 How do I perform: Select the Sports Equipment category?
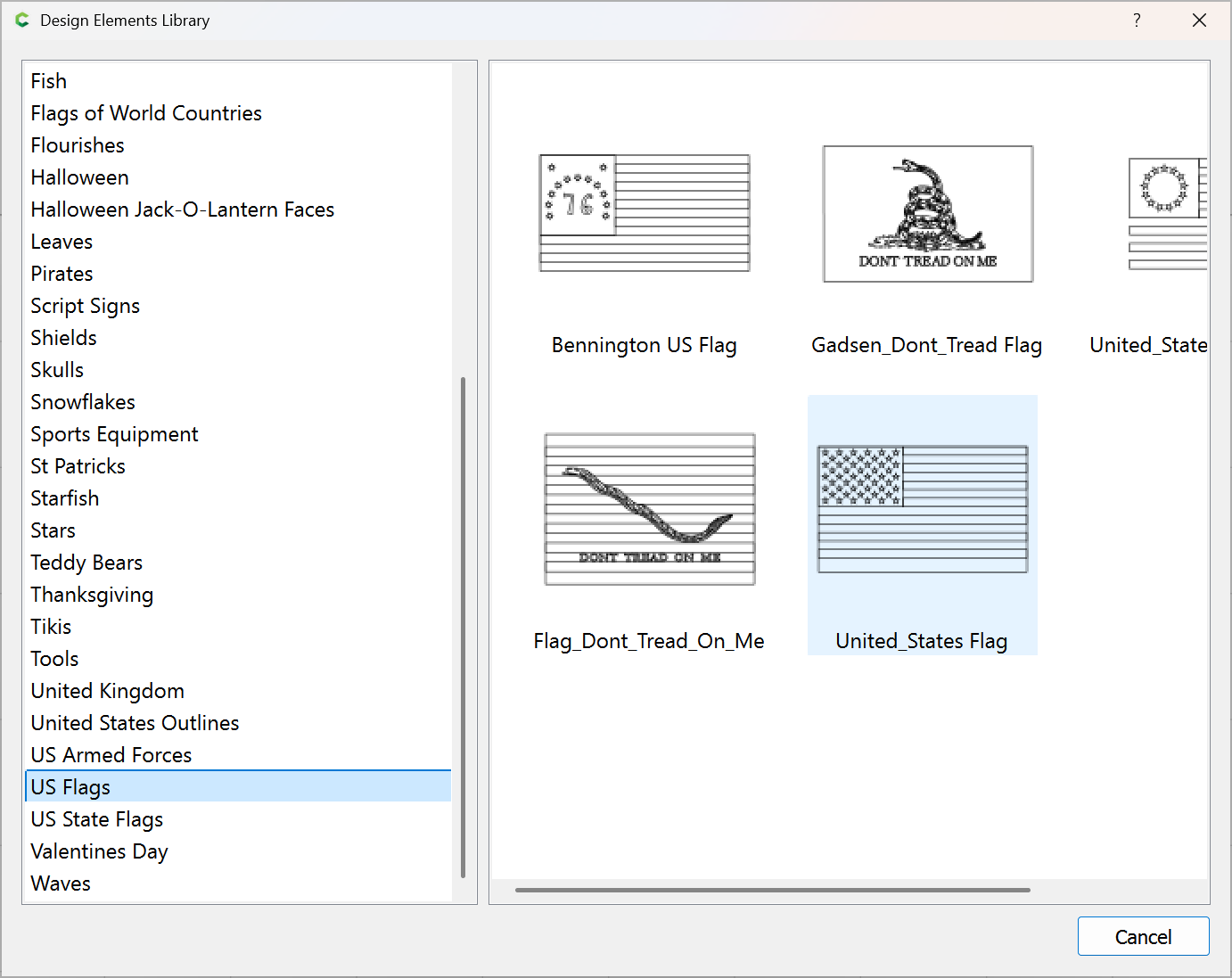coord(114,434)
